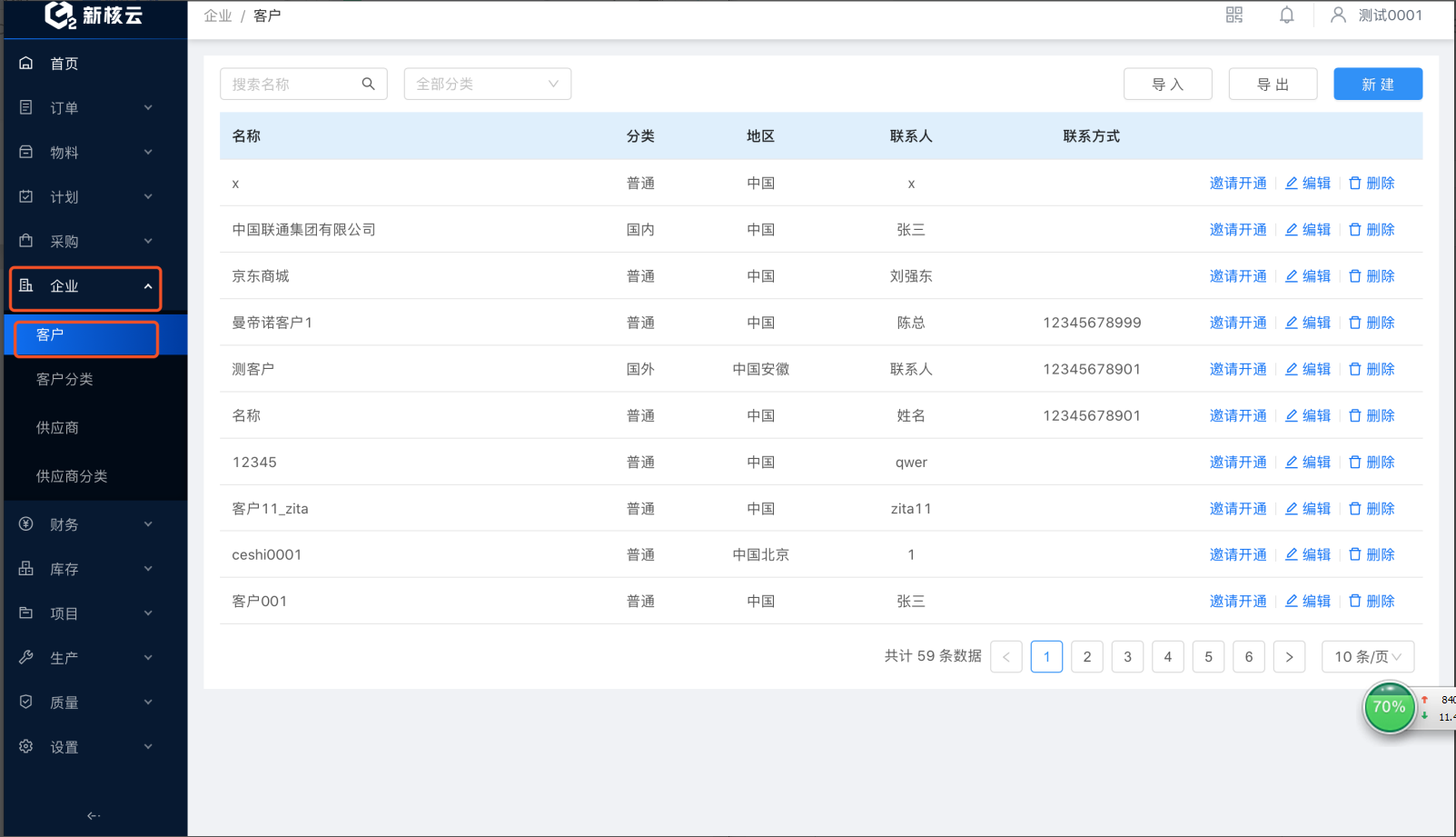Click the 首页 home icon
The height and width of the screenshot is (837, 1456).
[x=26, y=63]
